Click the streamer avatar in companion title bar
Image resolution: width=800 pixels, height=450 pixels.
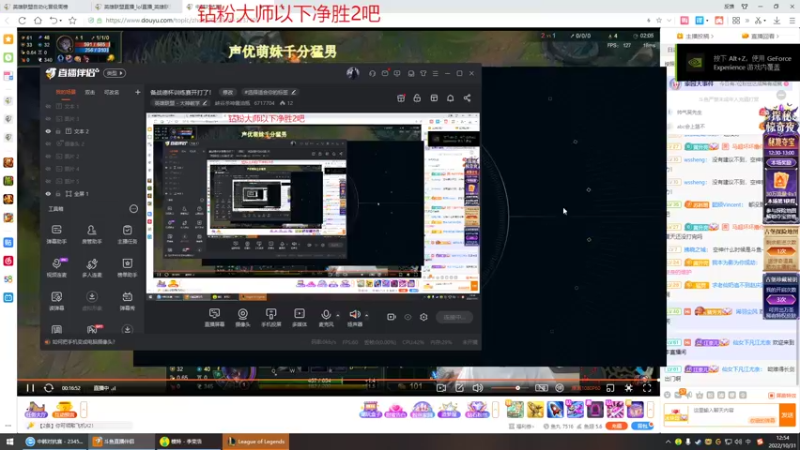click(x=353, y=73)
